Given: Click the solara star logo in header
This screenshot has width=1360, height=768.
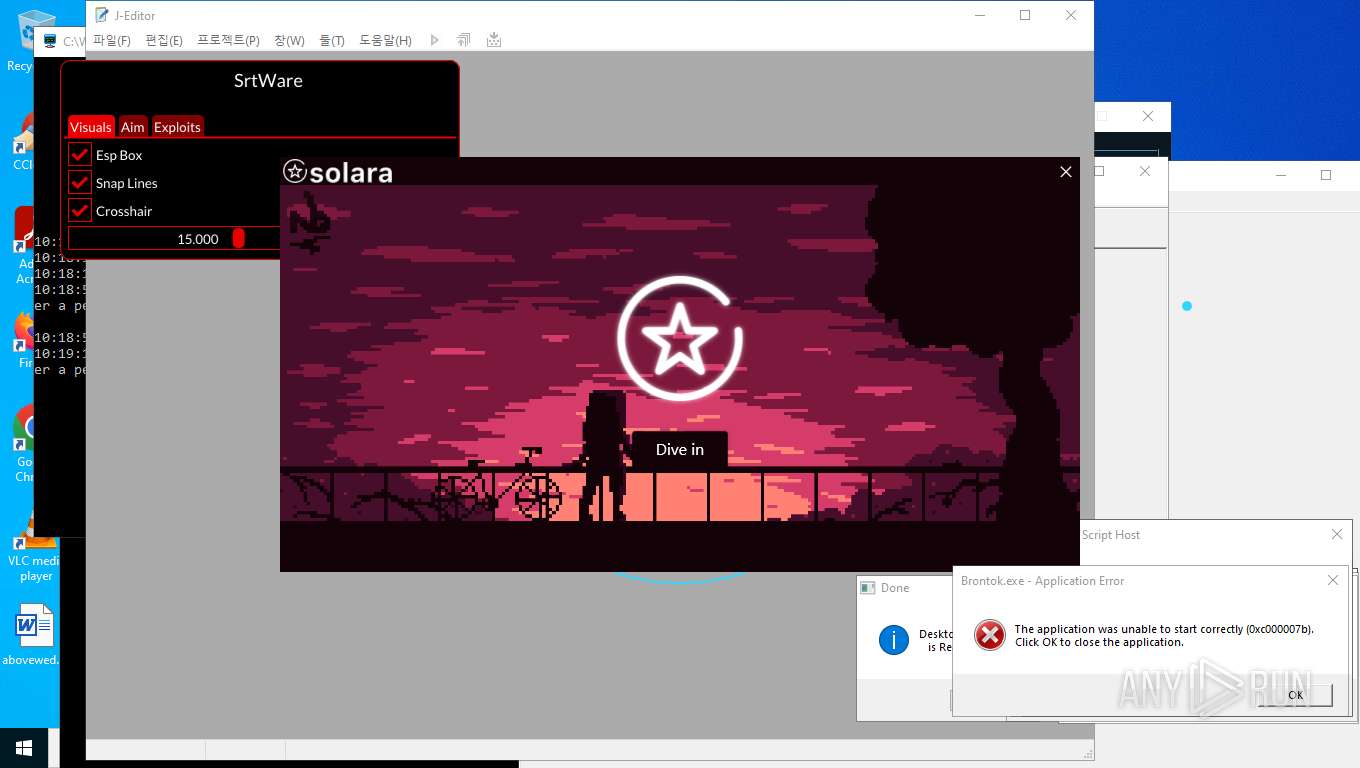Looking at the screenshot, I should [294, 171].
